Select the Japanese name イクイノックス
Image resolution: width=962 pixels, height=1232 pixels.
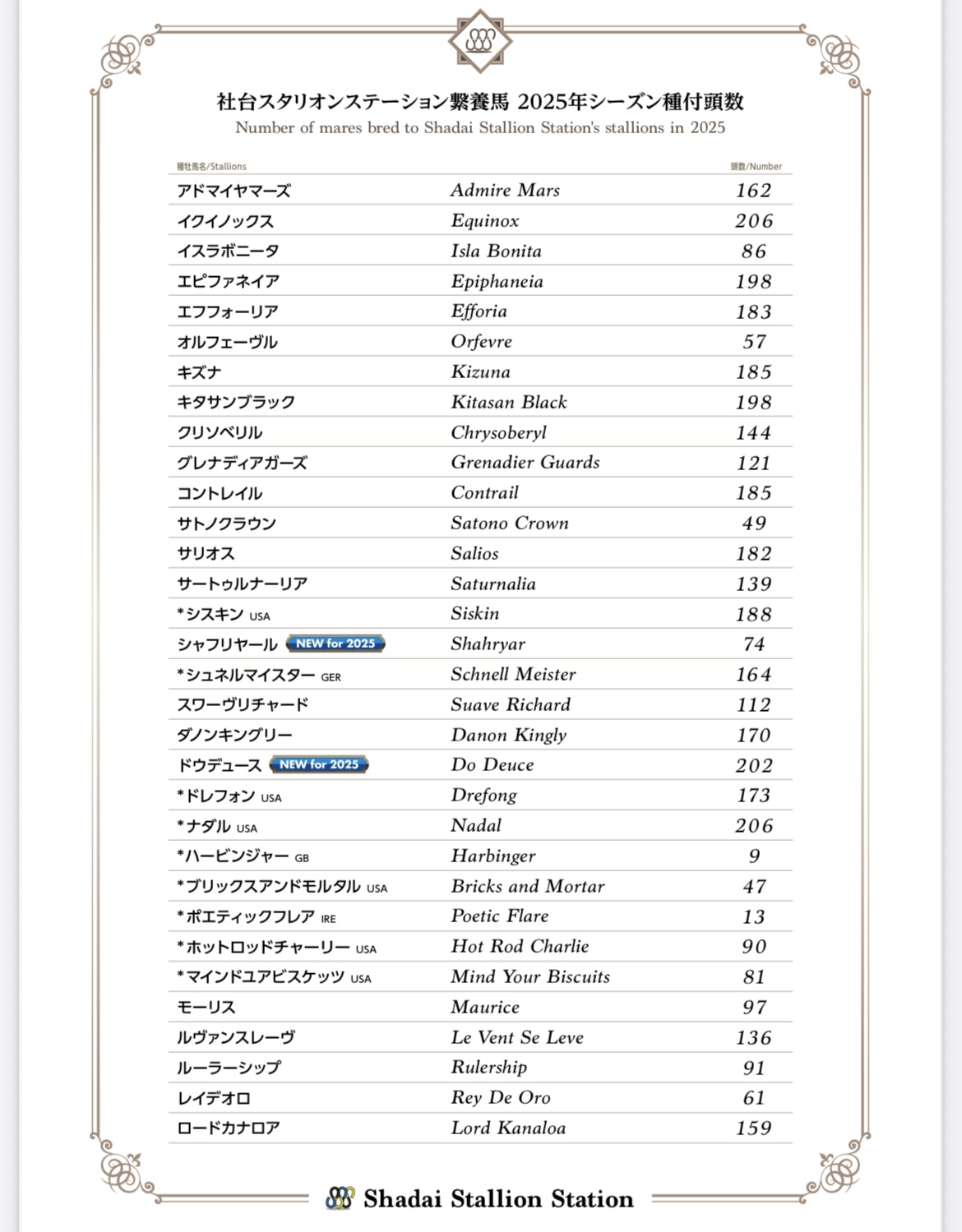pos(225,221)
